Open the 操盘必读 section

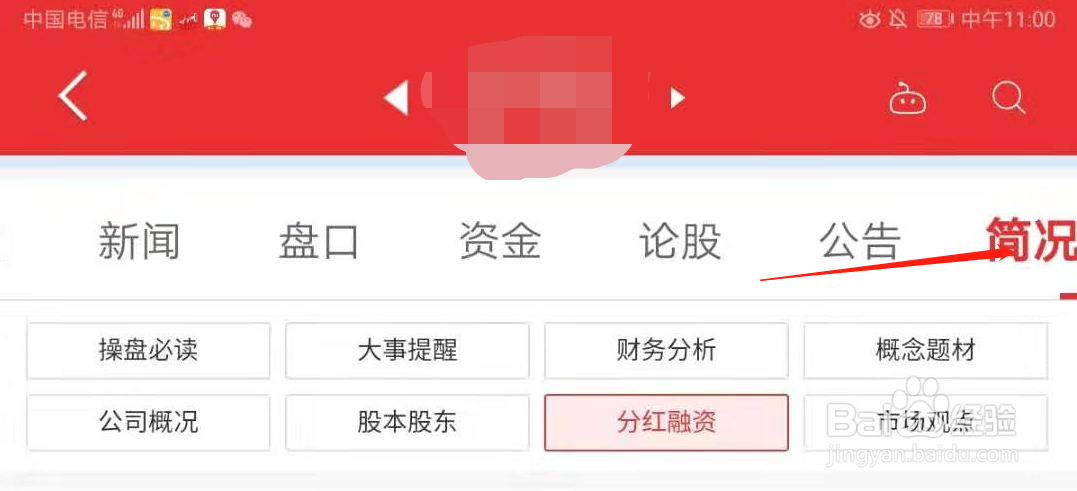click(148, 351)
